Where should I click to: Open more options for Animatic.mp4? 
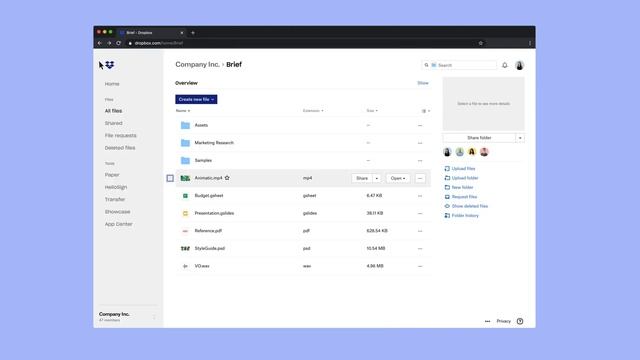(x=420, y=178)
